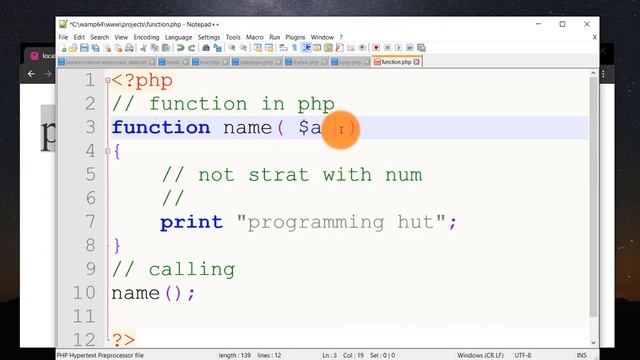Click the 'UTF-8' encoding in status bar
This screenshot has width=640, height=360.
click(x=522, y=356)
